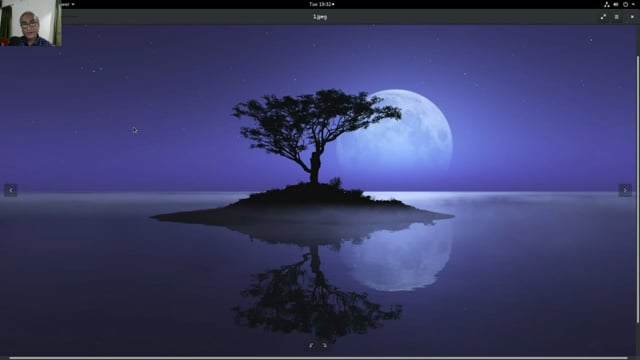
Task: Click the horizontal scrollbar below the image
Action: click(318, 358)
